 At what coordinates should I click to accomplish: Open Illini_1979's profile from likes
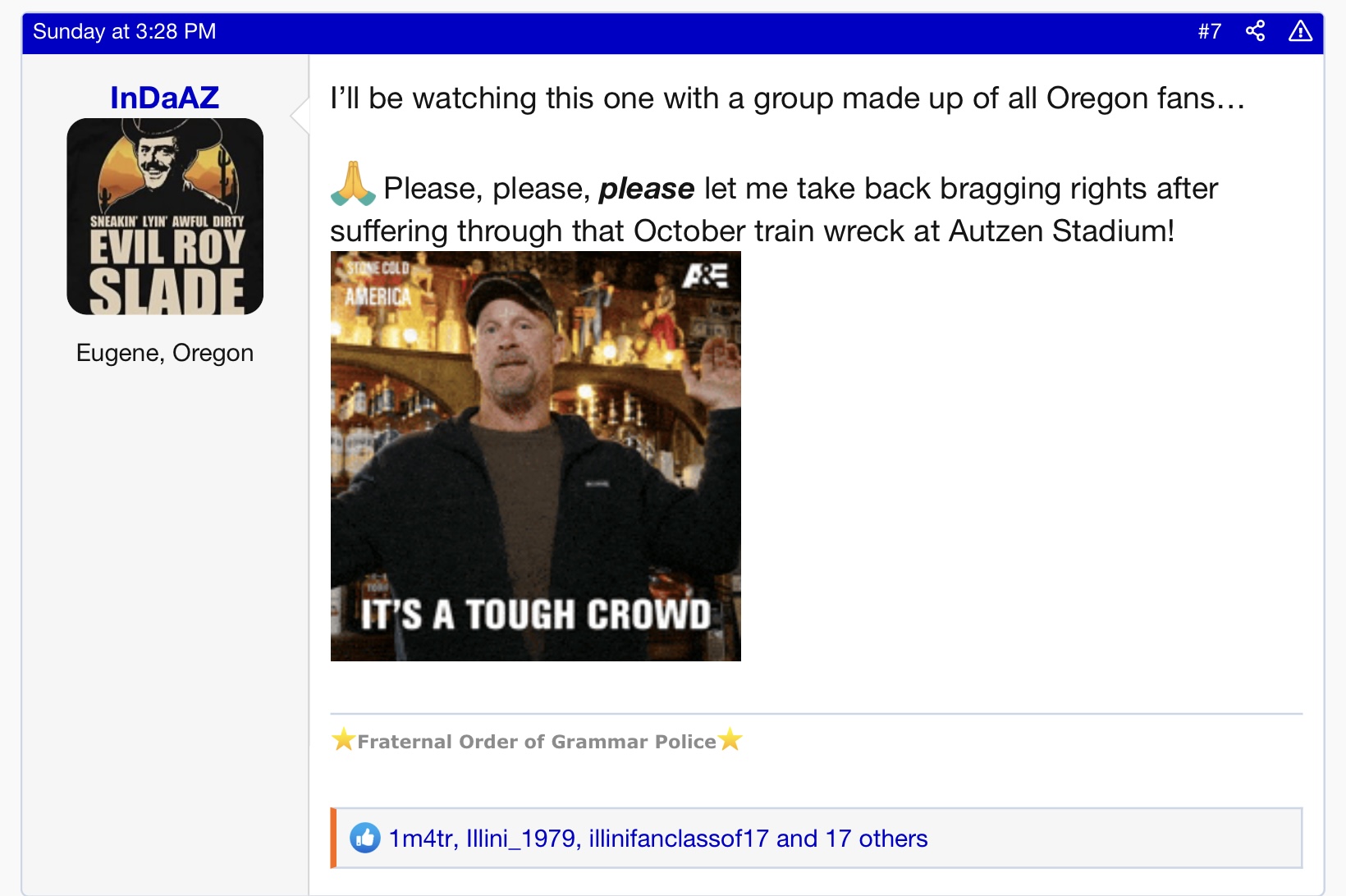[x=521, y=838]
